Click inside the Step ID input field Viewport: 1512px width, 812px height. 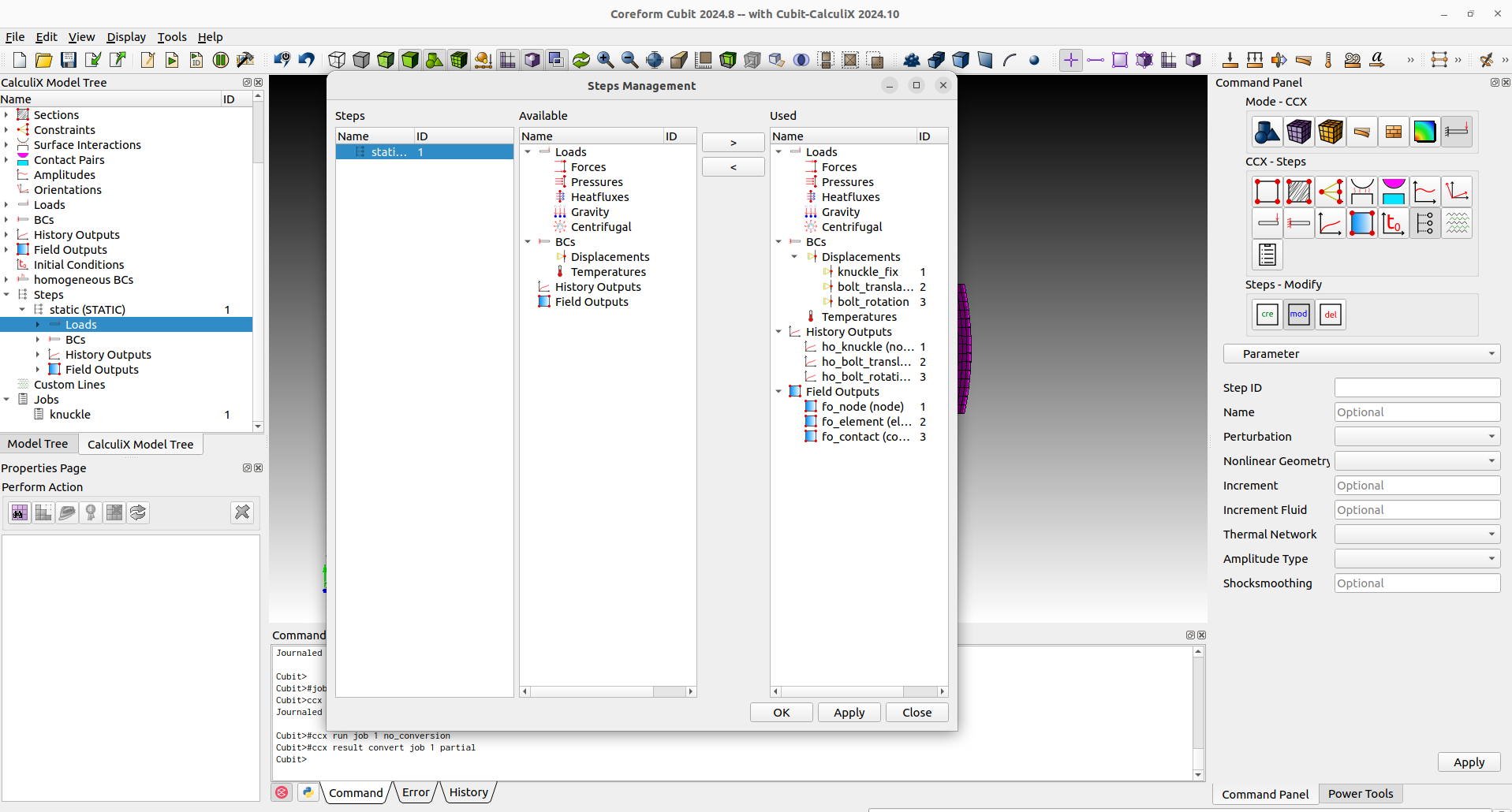[x=1417, y=387]
